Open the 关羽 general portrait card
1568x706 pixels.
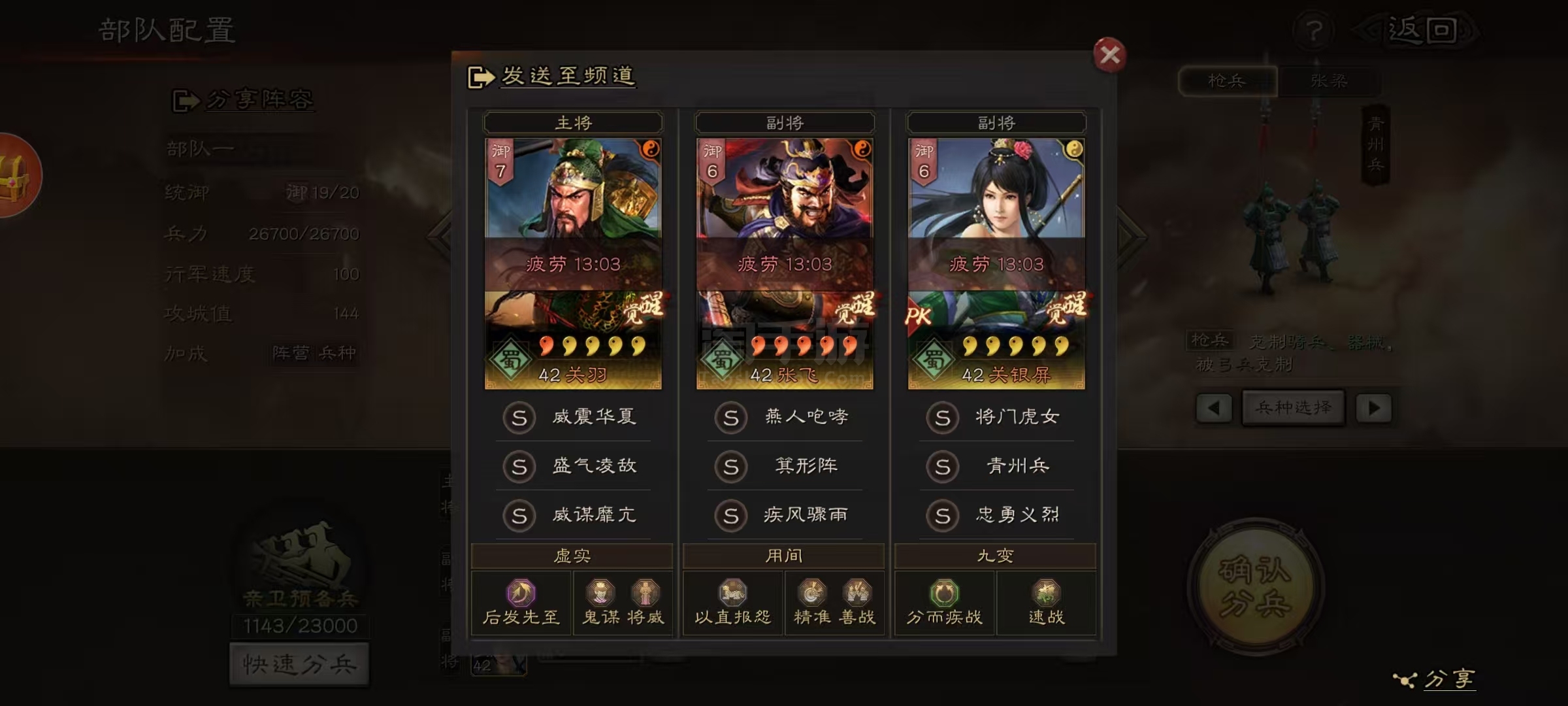(573, 263)
